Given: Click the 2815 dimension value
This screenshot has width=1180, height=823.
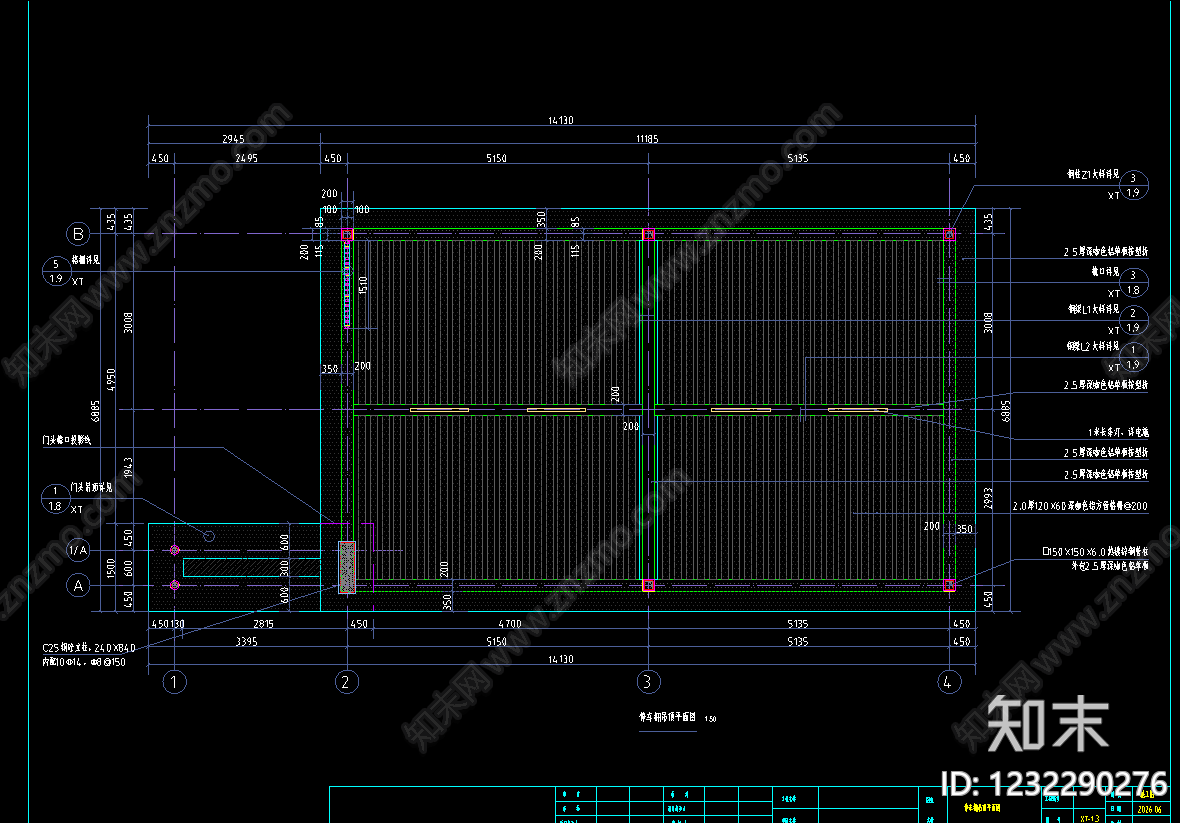Looking at the screenshot, I should 263,624.
